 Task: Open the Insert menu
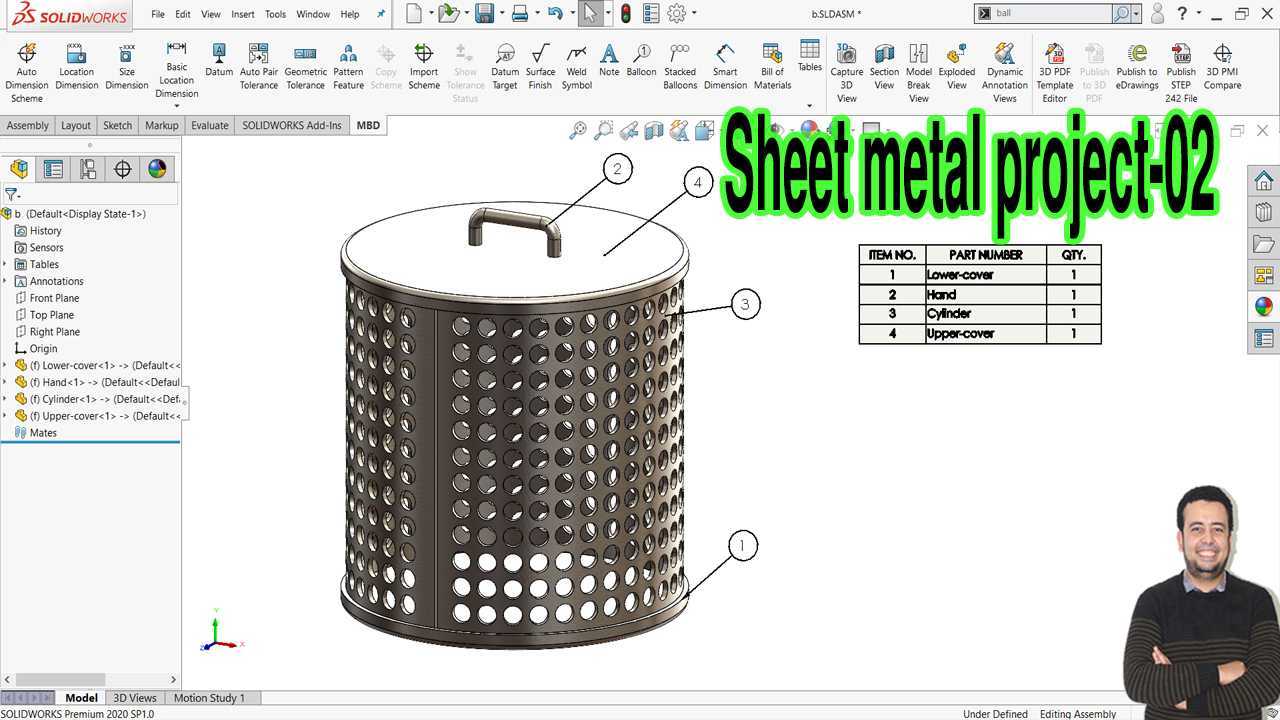click(243, 14)
